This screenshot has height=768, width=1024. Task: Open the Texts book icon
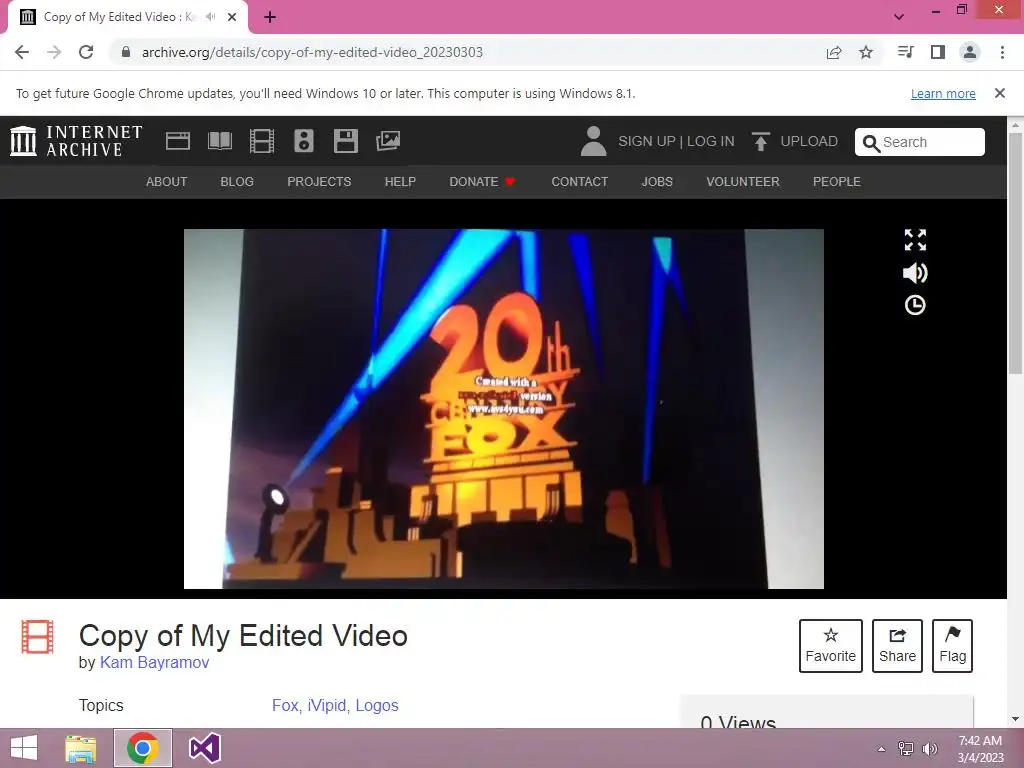[x=219, y=141]
